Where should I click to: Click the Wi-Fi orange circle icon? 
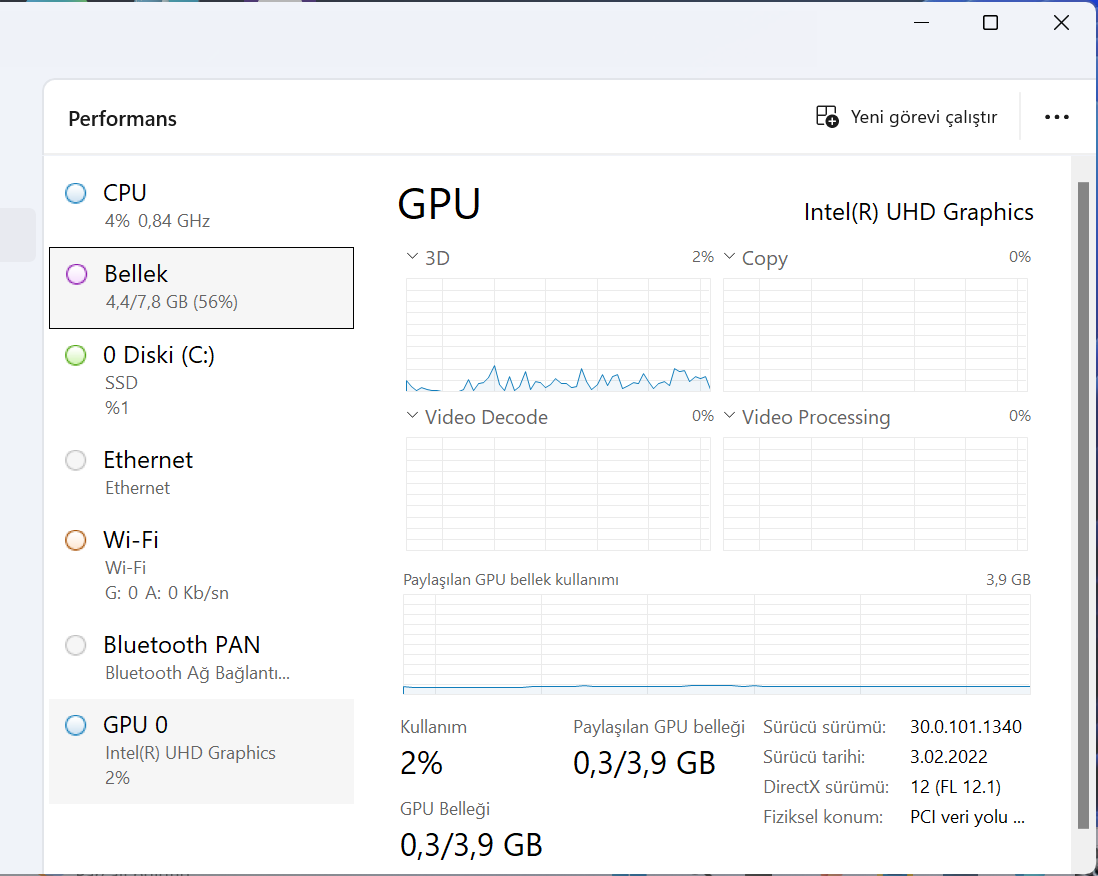click(x=76, y=540)
